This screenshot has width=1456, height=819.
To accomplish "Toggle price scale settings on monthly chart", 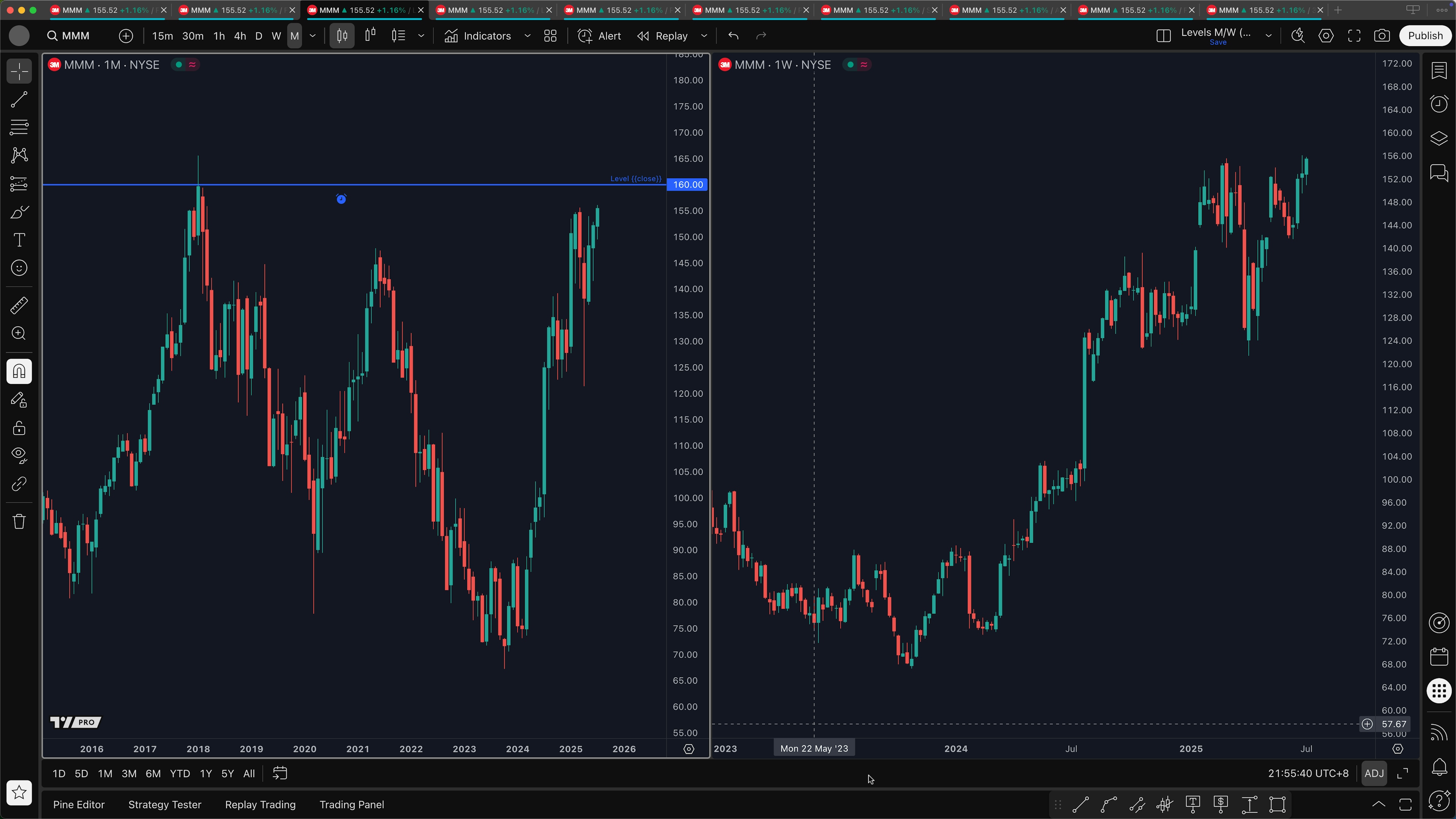I will [689, 749].
